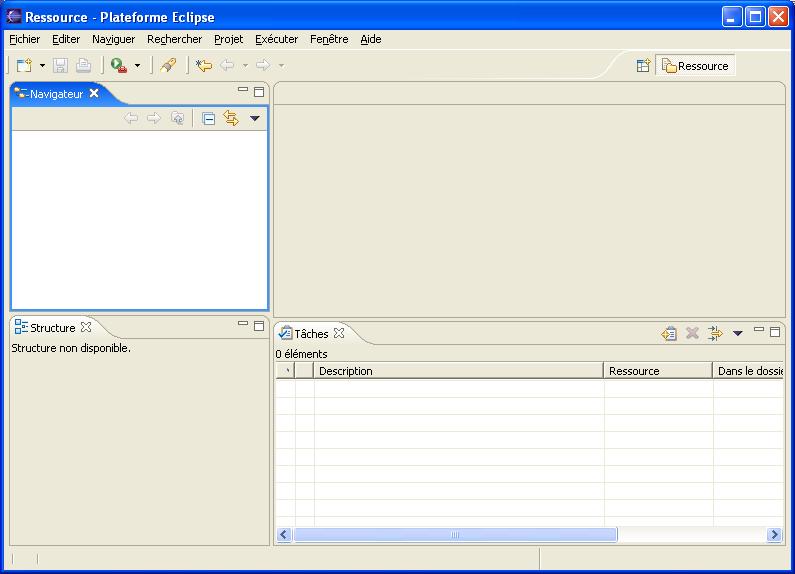Open the Fenêtre menu

329,39
